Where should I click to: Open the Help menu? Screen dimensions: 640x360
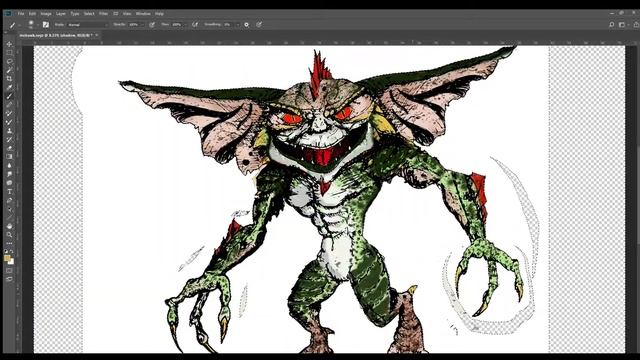tap(159, 13)
